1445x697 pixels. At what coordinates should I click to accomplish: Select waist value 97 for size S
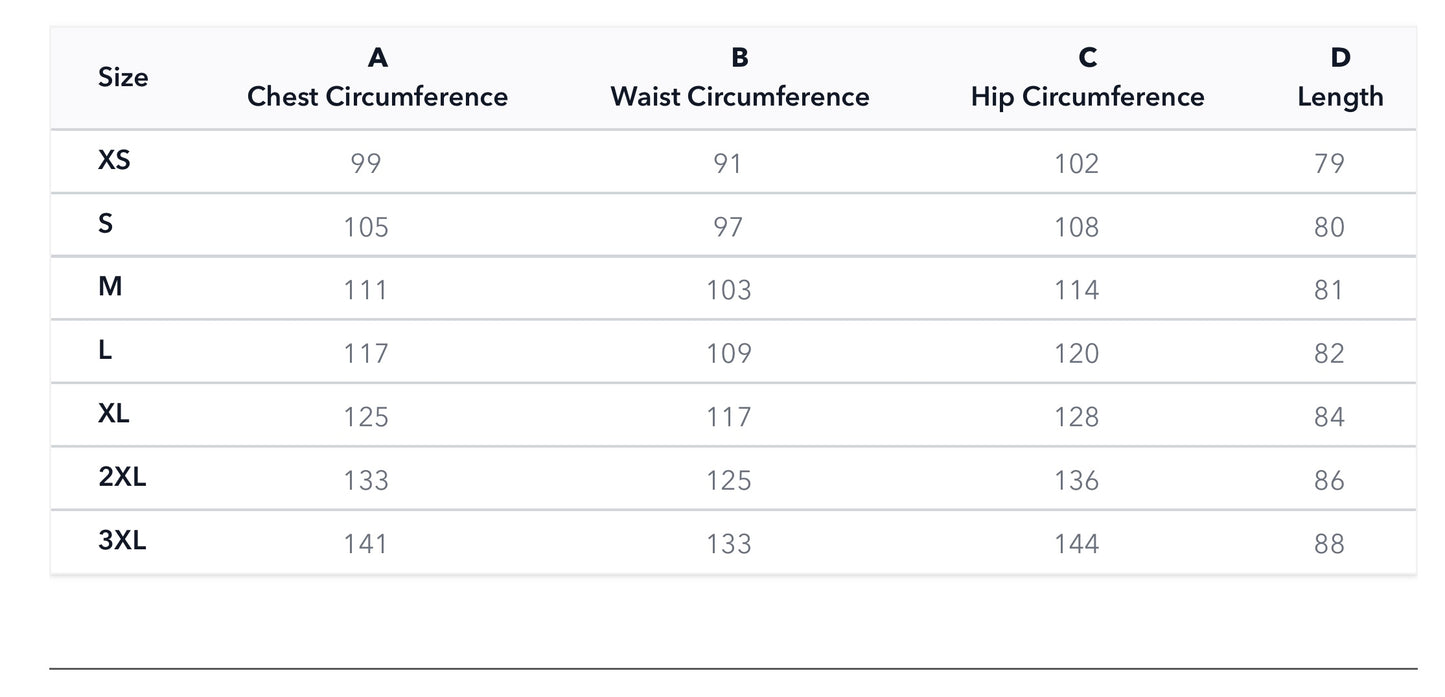(728, 227)
